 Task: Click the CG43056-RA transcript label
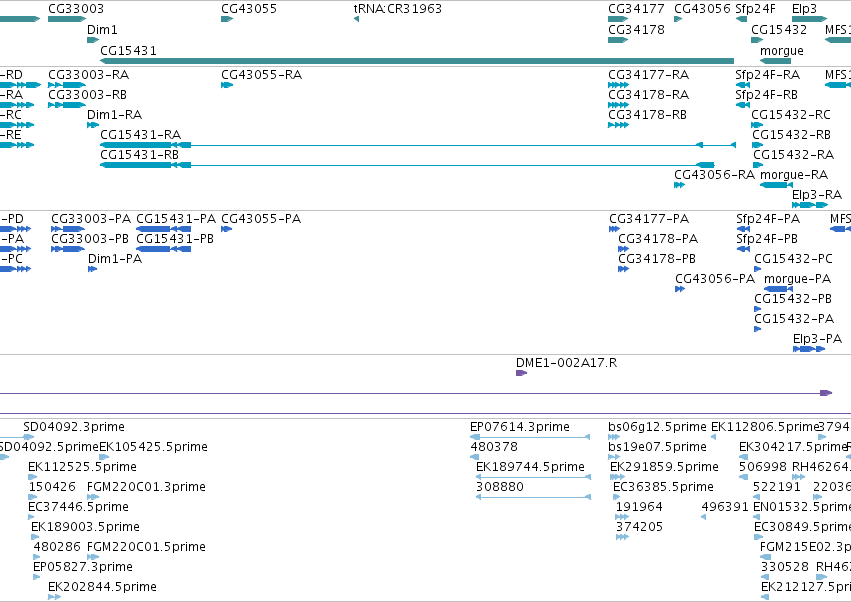tap(714, 174)
